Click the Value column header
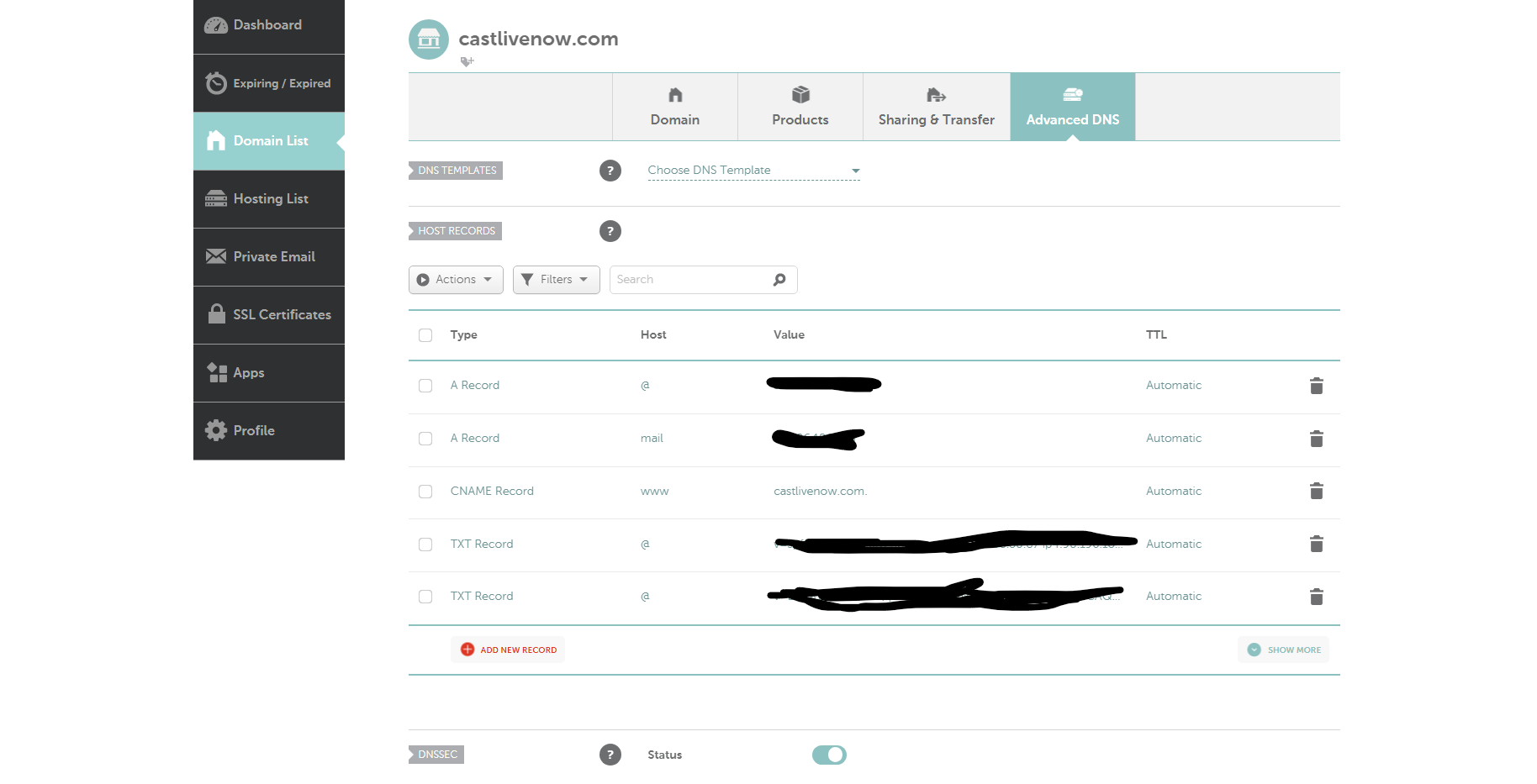 point(789,335)
